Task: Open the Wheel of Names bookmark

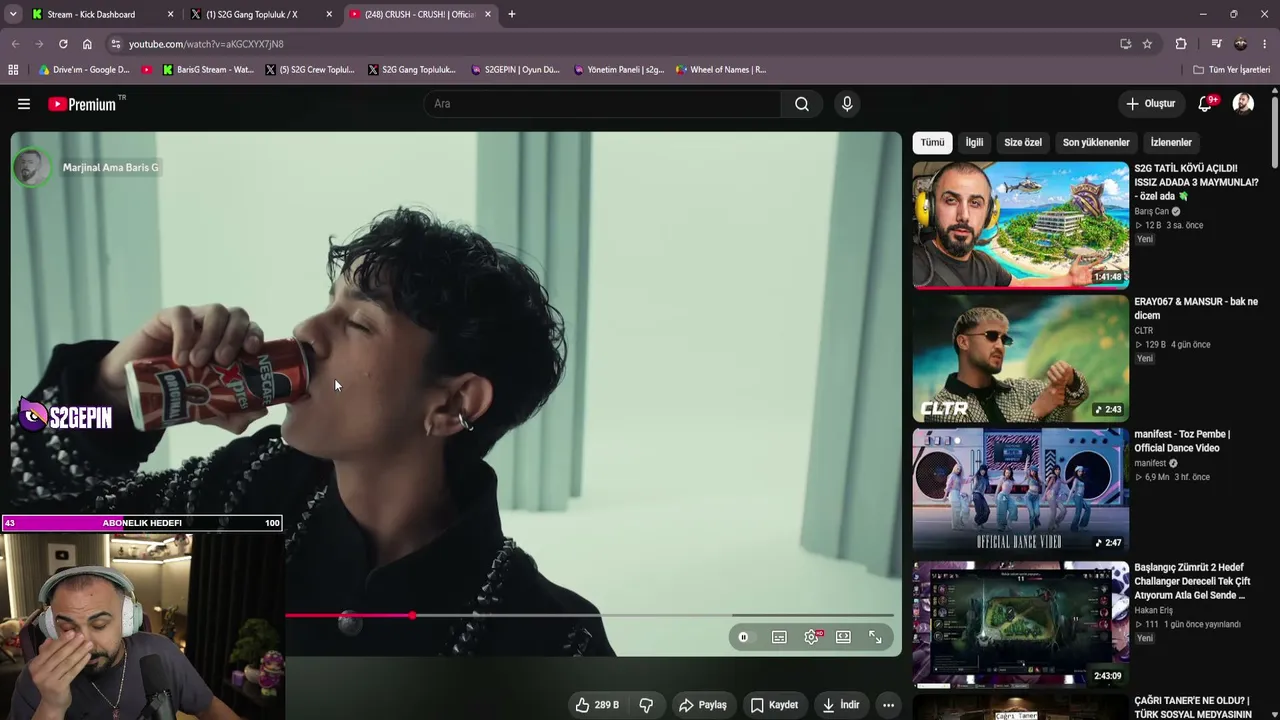Action: pos(721,70)
